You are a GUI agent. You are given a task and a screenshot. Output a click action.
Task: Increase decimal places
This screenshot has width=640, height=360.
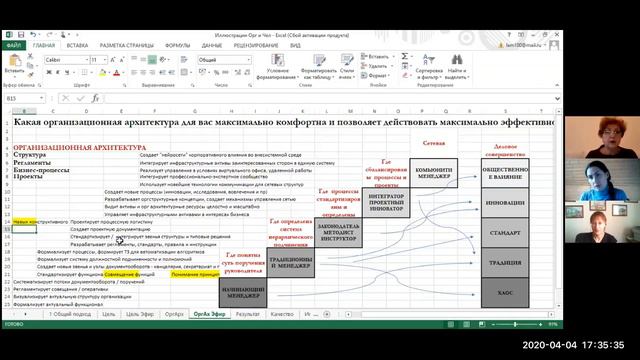pos(238,72)
